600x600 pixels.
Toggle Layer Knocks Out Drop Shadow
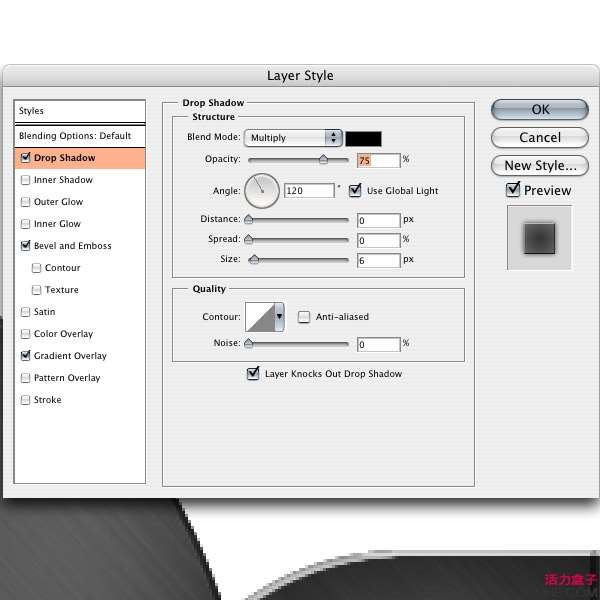coord(253,373)
